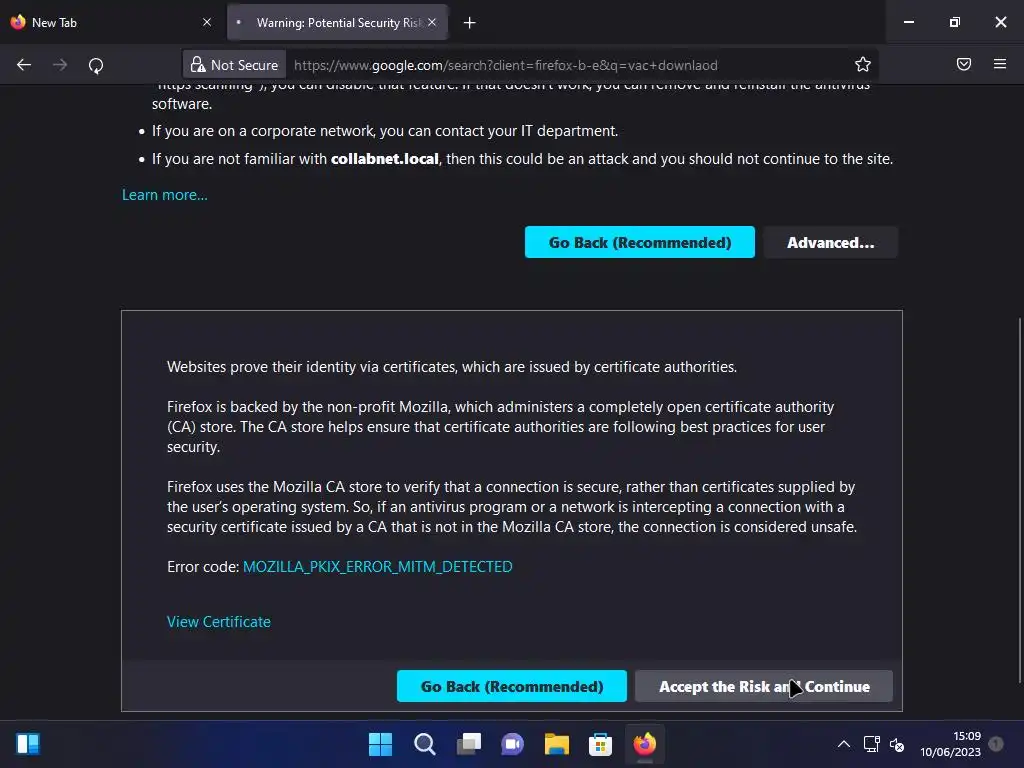
Task: Open the clock and date flyout
Action: [950, 744]
